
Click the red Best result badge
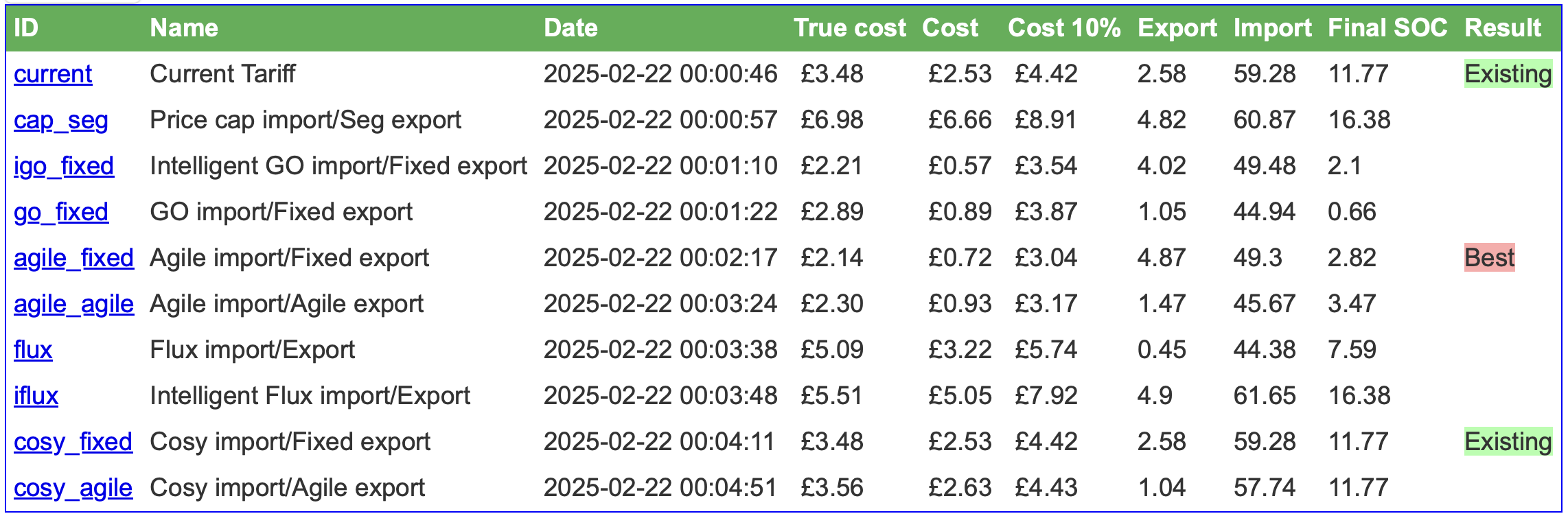1489,258
